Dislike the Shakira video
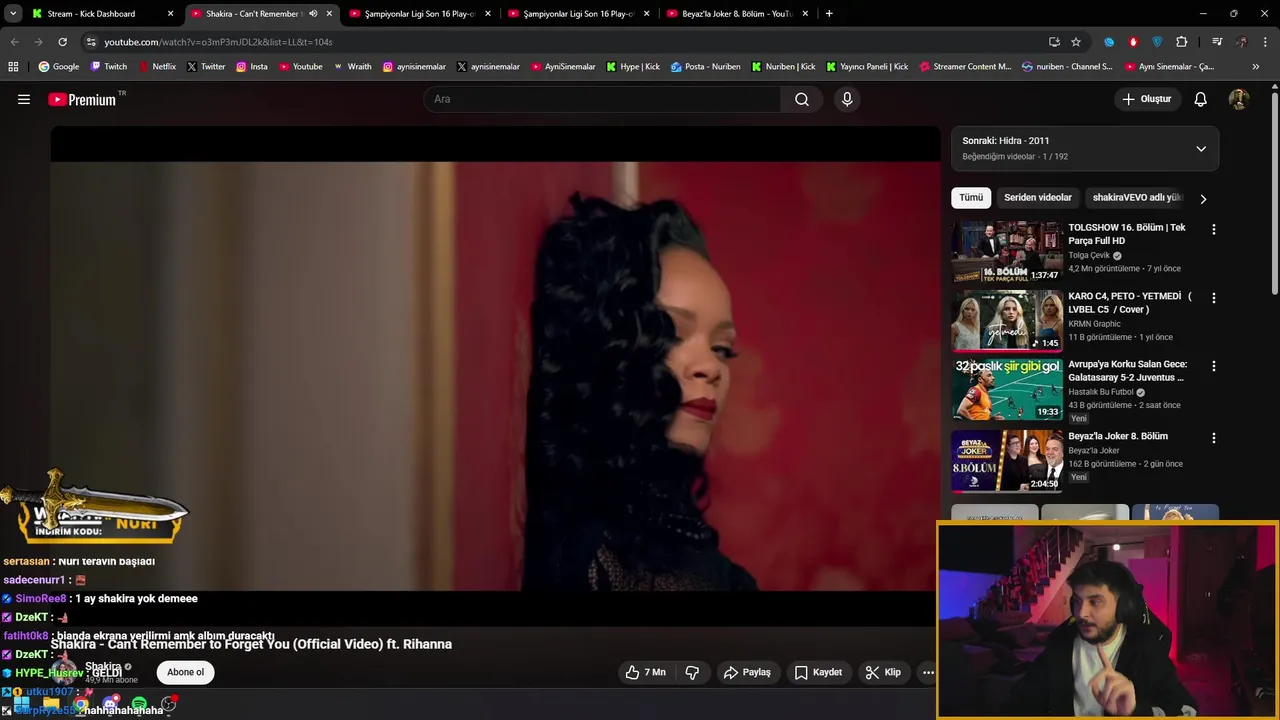The image size is (1280, 720). click(692, 672)
